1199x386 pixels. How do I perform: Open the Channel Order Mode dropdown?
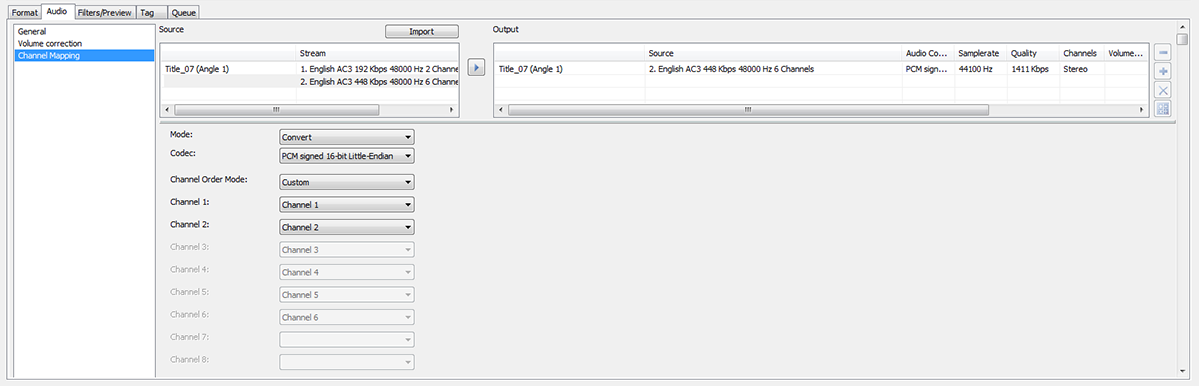pyautogui.click(x=347, y=183)
